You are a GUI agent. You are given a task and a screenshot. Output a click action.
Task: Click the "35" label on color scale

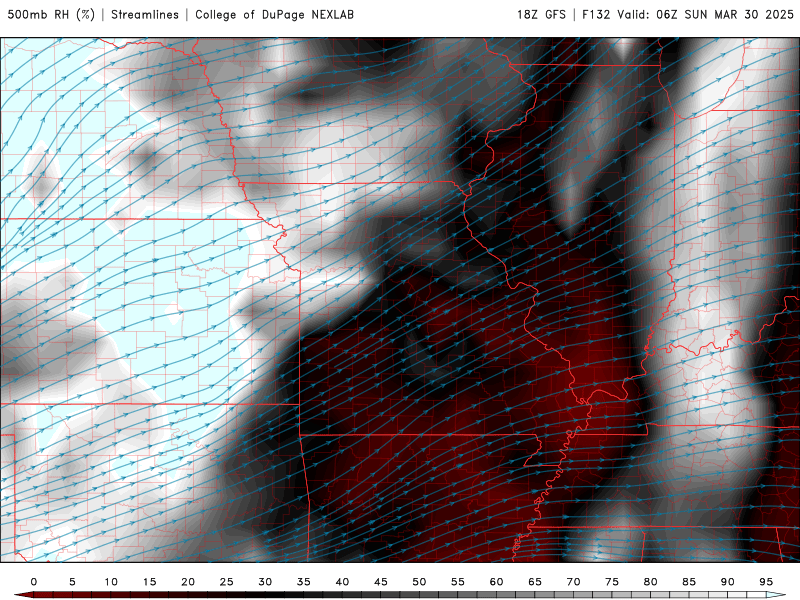pyautogui.click(x=304, y=582)
